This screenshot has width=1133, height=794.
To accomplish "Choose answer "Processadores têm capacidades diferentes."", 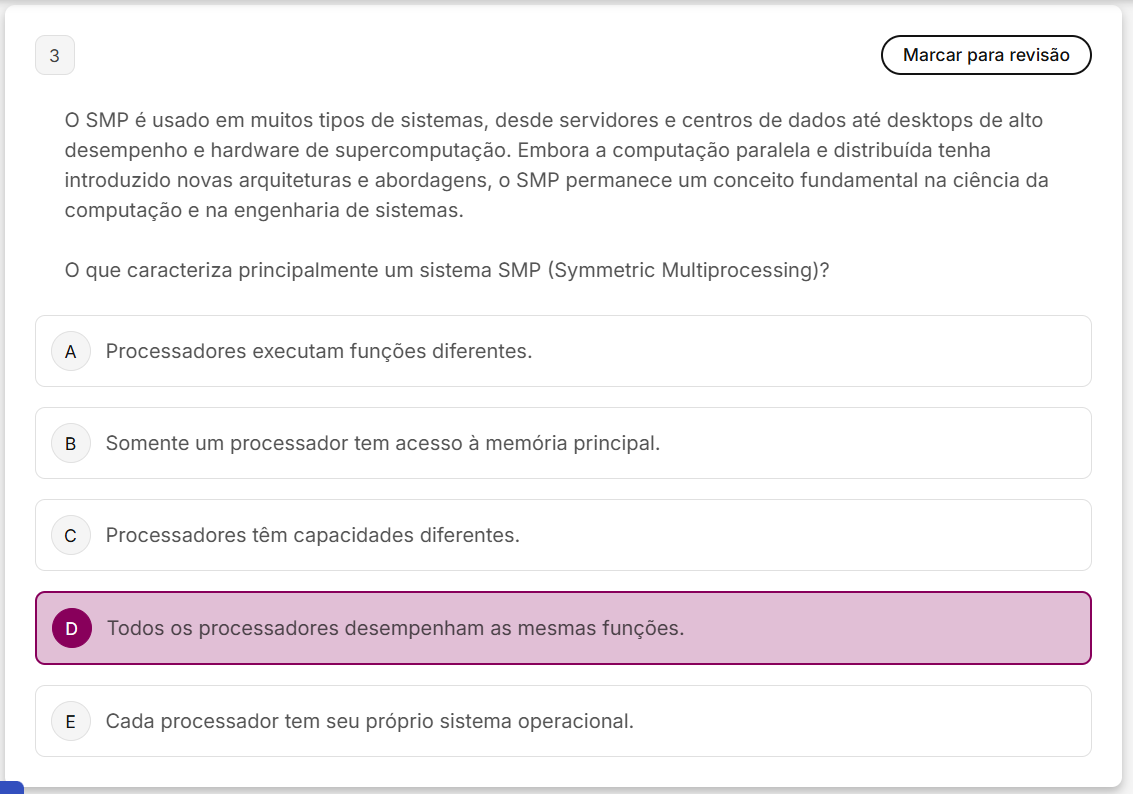I will pyautogui.click(x=313, y=535).
